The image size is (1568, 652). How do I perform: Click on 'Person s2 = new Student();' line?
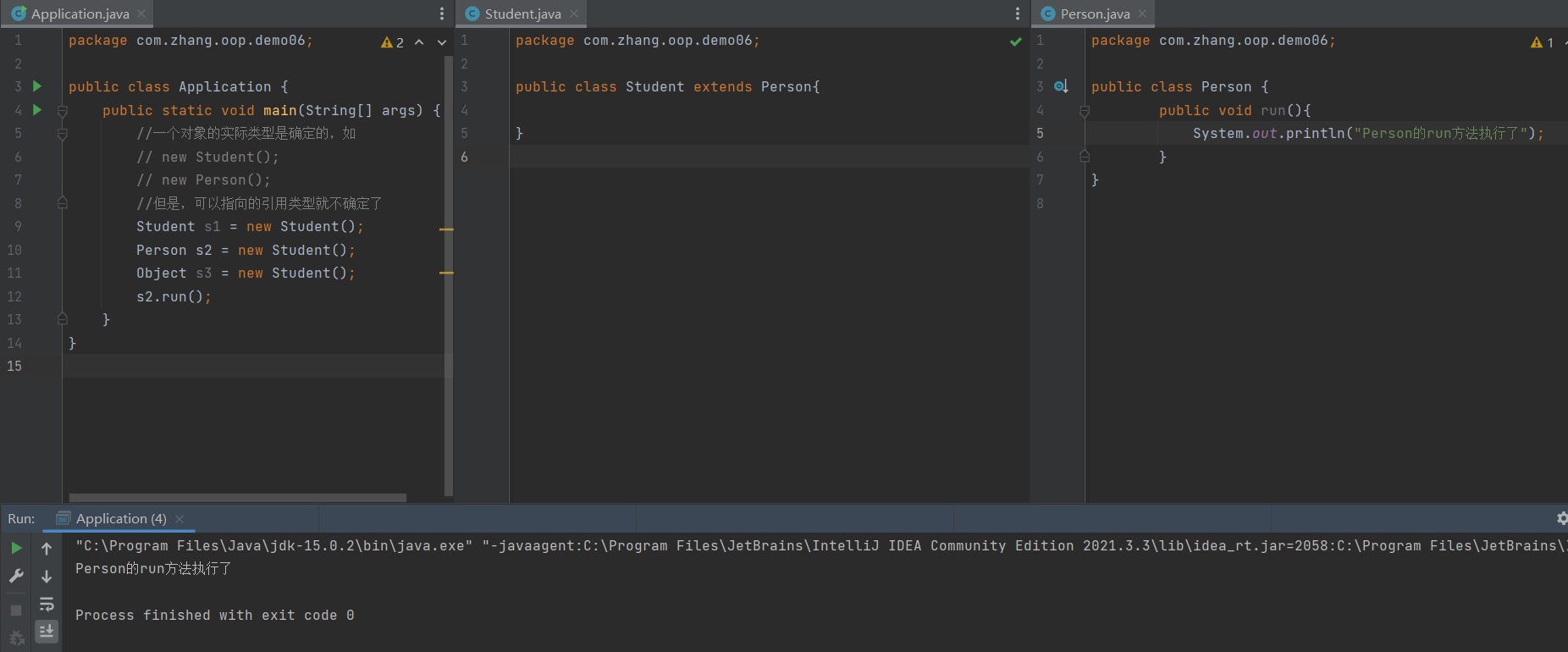(x=246, y=251)
